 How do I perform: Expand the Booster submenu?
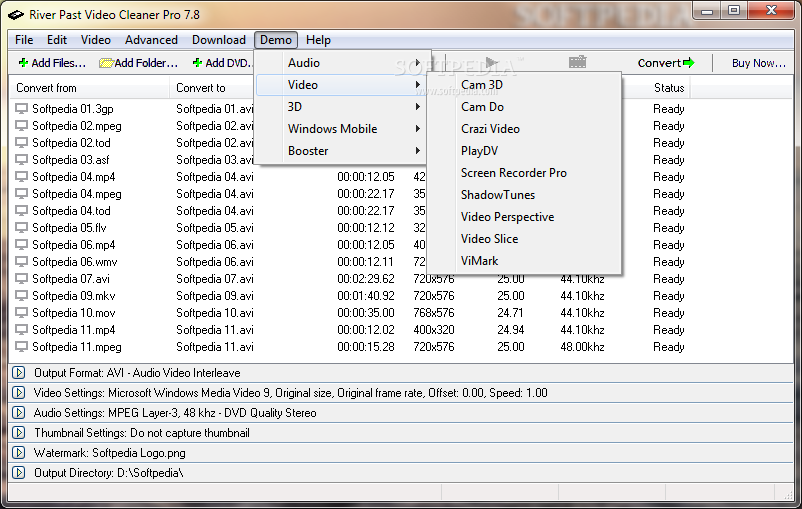[341, 151]
